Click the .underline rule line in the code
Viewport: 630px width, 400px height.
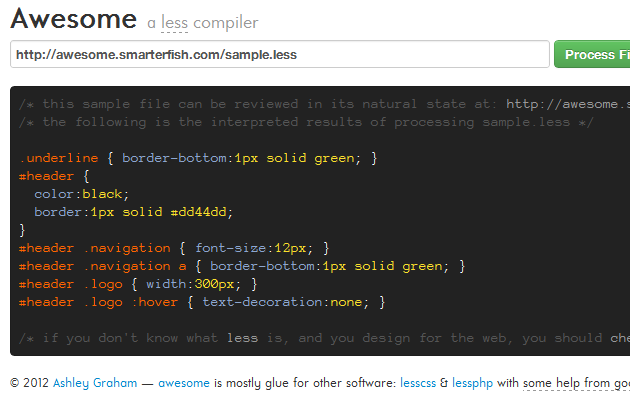click(x=198, y=158)
